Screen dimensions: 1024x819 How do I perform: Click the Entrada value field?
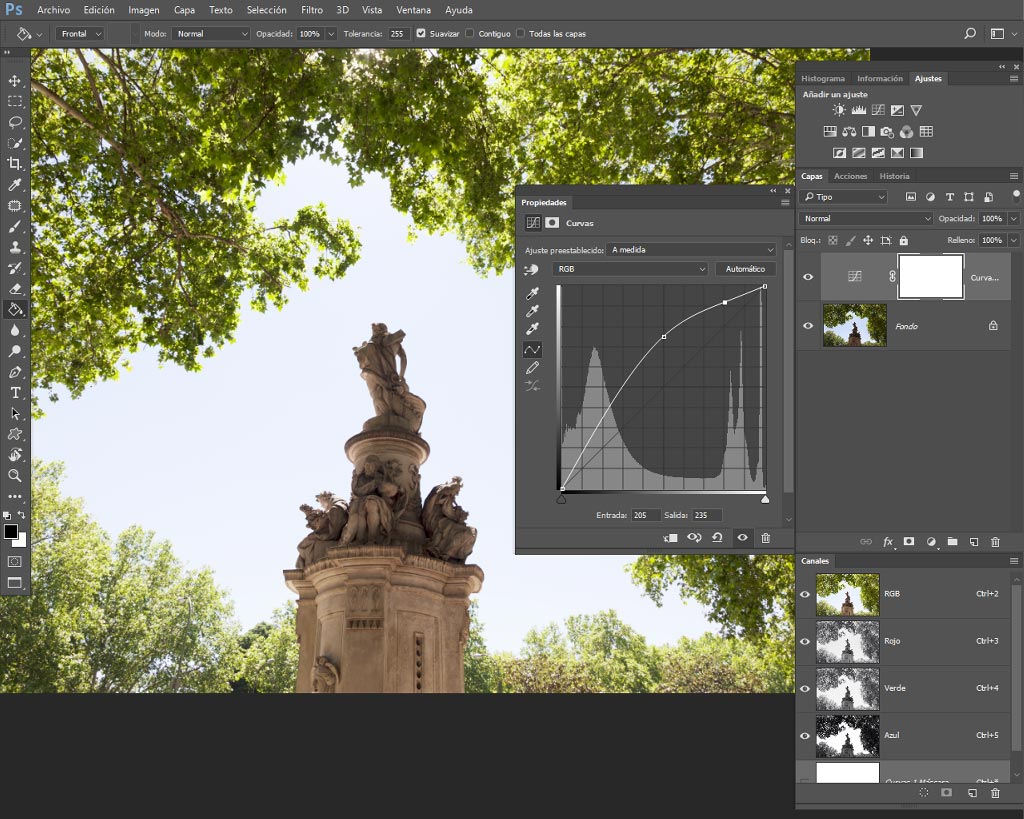tap(645, 515)
